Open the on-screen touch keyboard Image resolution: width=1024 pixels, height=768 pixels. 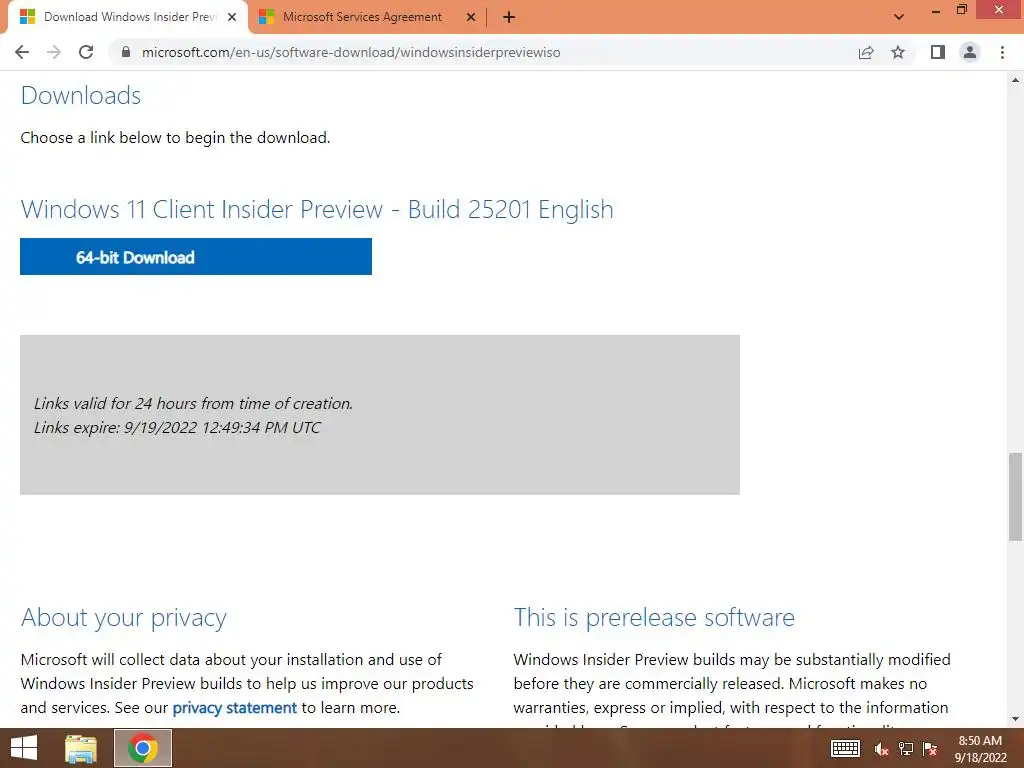tap(844, 748)
